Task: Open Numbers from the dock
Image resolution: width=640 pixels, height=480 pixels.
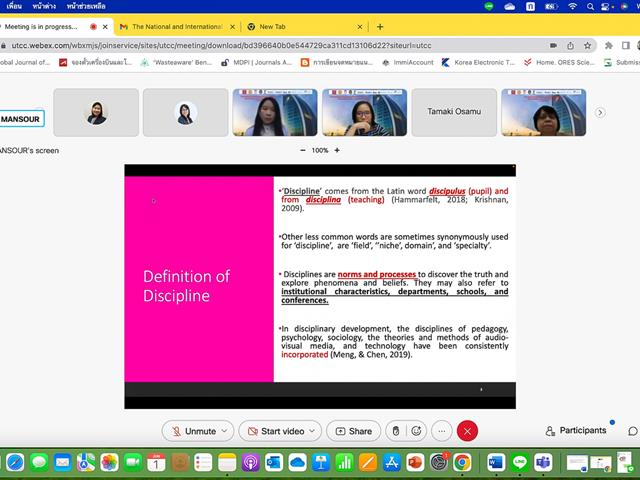Action: click(344, 462)
